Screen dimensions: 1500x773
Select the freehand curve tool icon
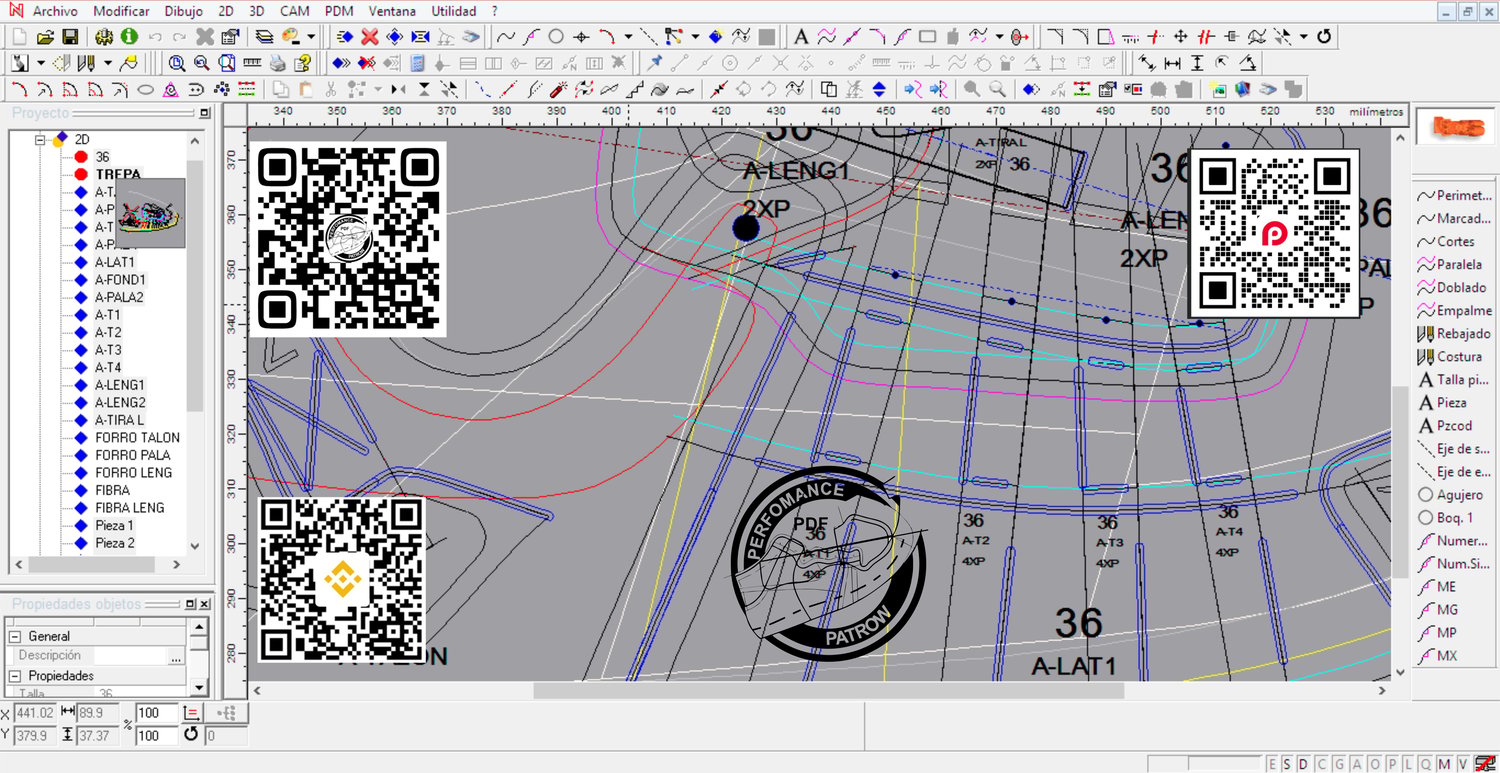coord(505,37)
